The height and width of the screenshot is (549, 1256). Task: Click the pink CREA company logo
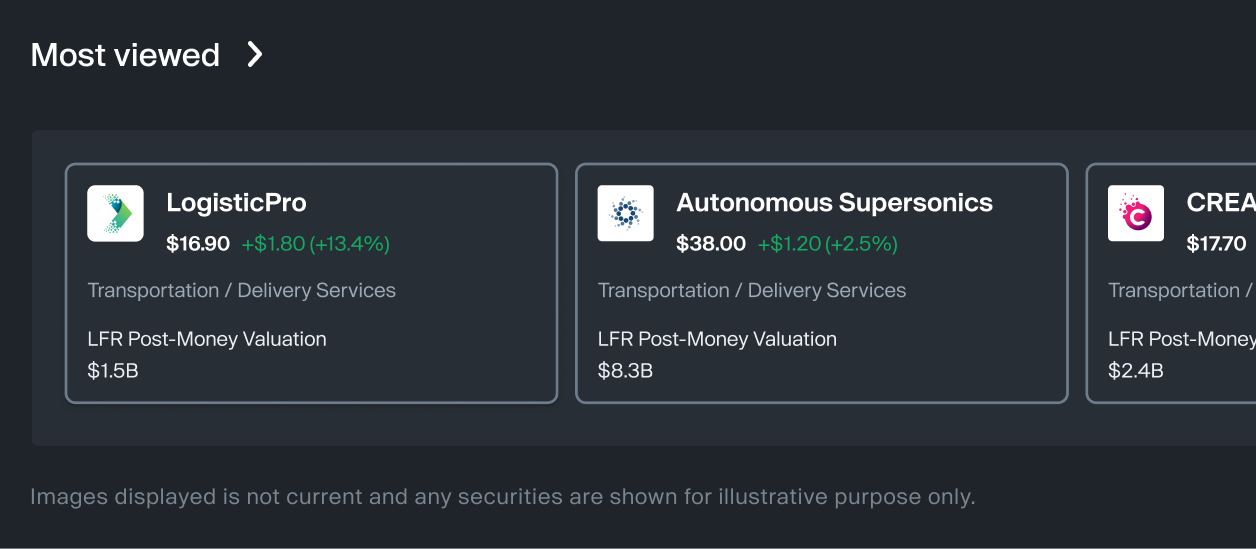pos(1136,213)
